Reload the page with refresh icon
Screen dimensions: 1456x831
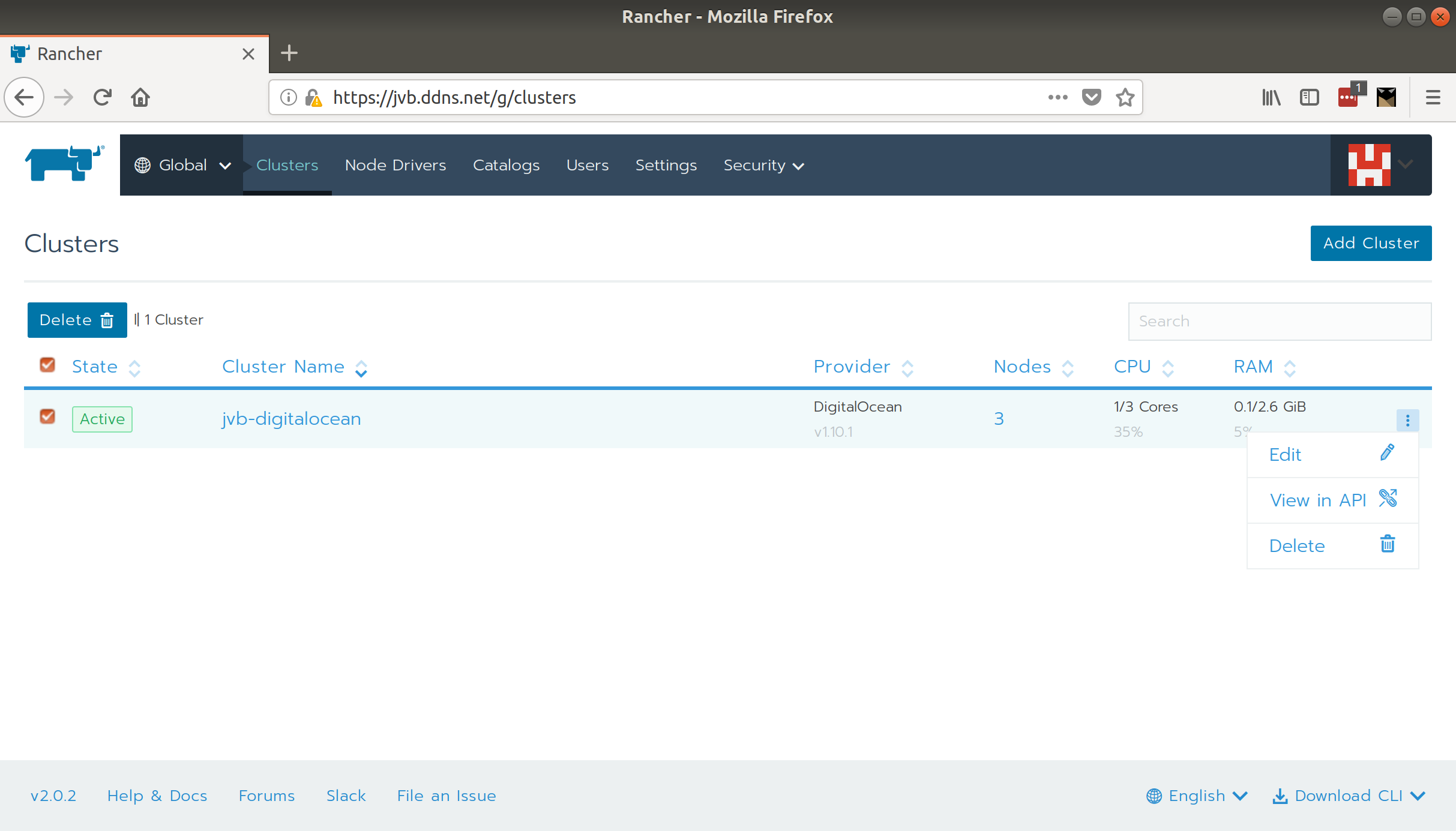coord(103,97)
